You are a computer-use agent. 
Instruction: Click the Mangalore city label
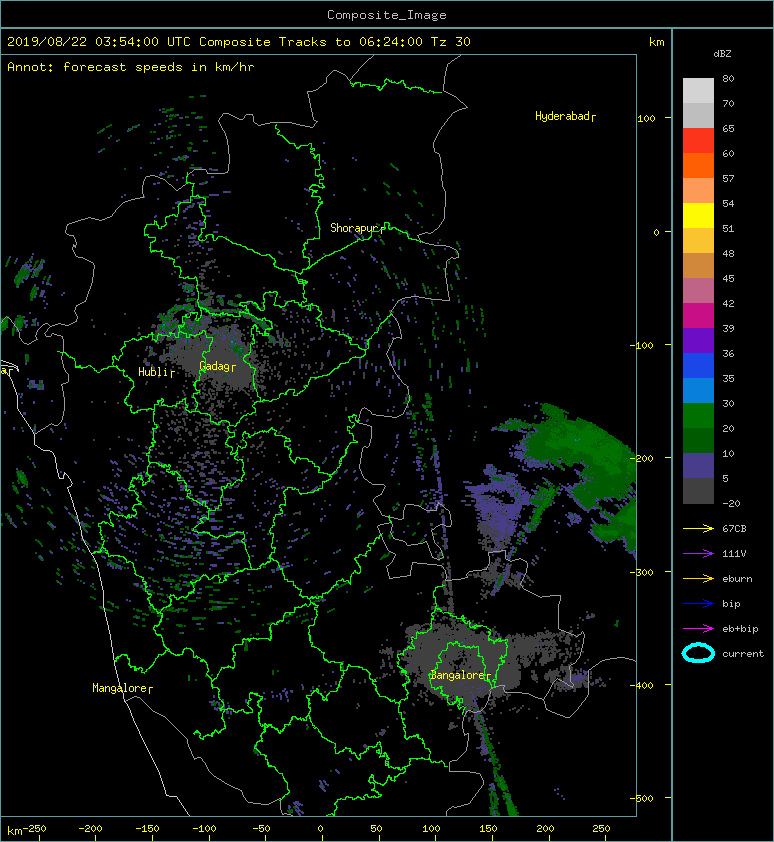(x=122, y=688)
